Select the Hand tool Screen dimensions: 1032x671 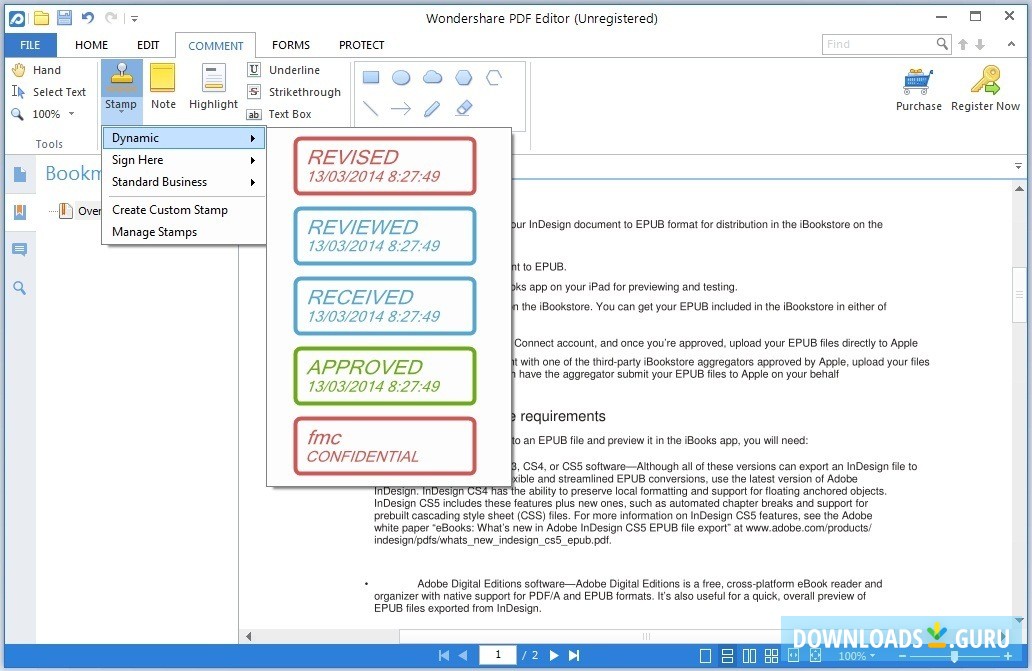[37, 70]
